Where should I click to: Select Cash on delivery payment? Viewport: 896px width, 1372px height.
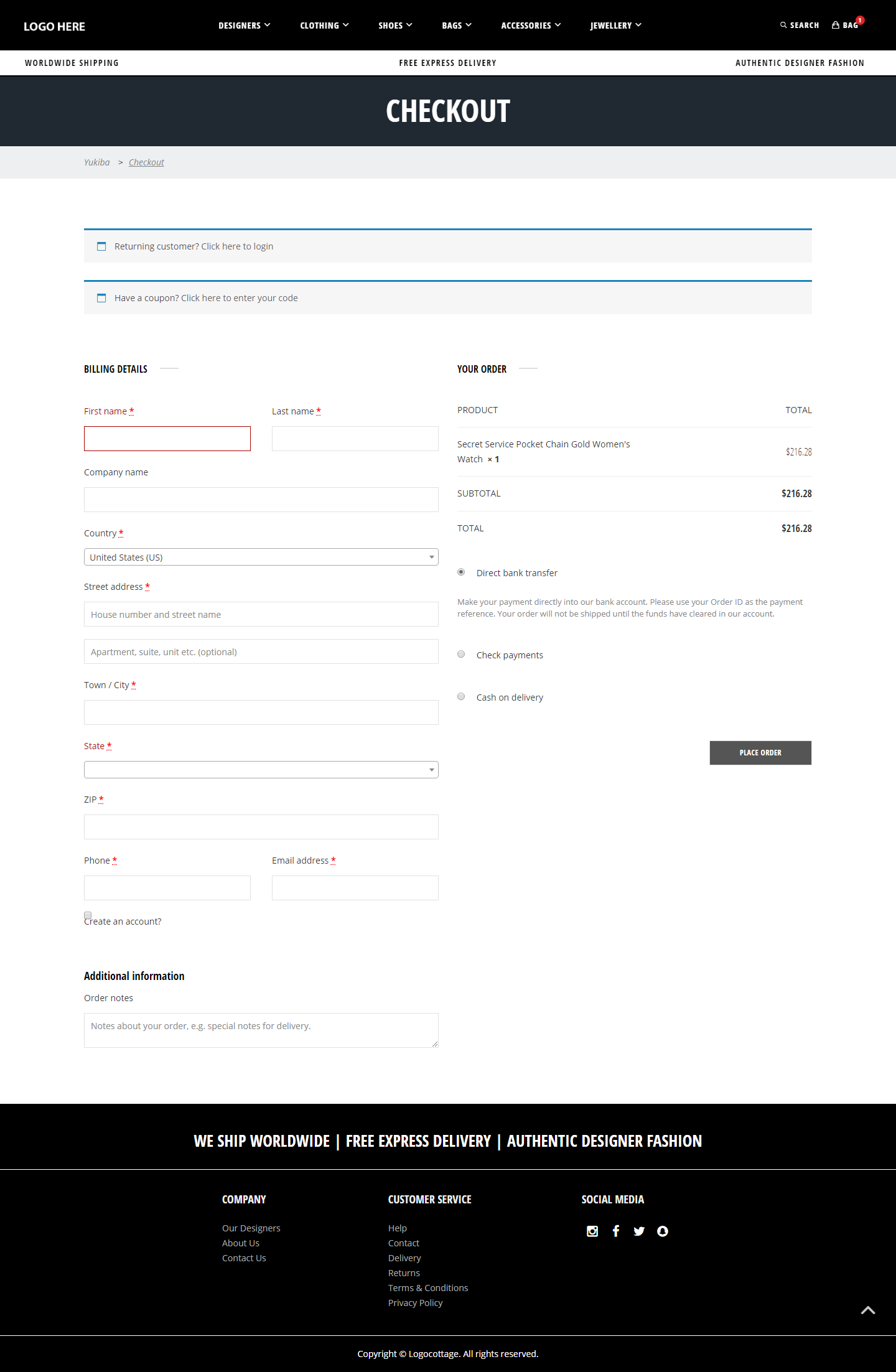click(x=461, y=697)
